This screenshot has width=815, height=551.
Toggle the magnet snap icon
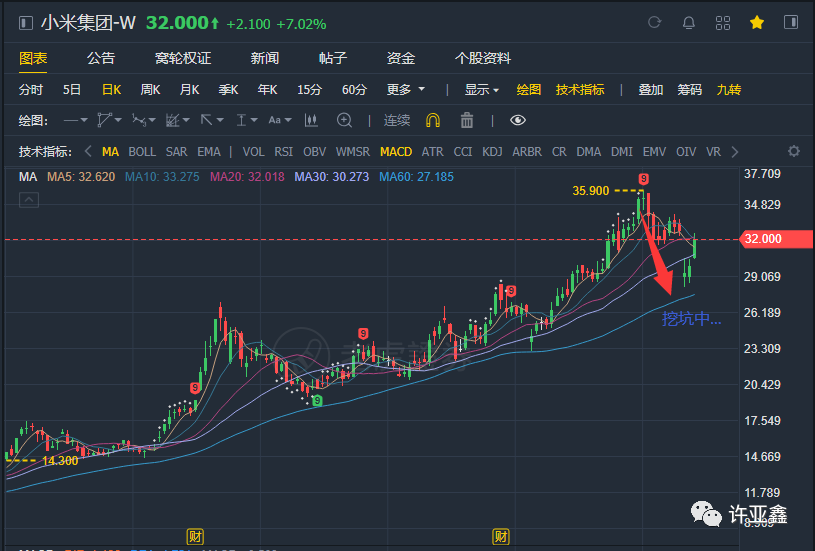(x=433, y=121)
